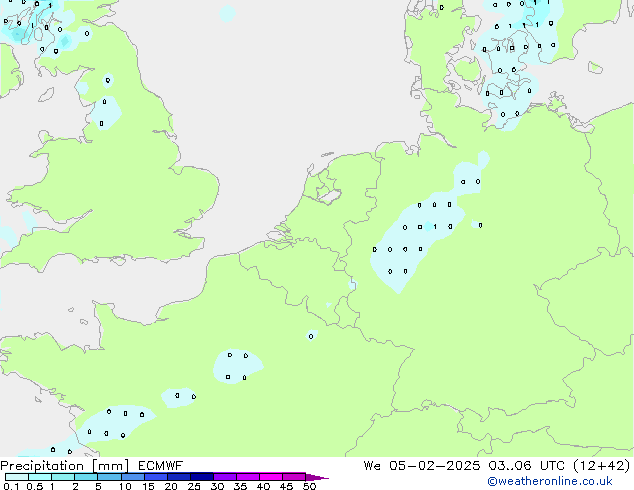This screenshot has height=490, width=634.
Task: Pick the 15–20 mm legend swatch
Action: [156, 477]
